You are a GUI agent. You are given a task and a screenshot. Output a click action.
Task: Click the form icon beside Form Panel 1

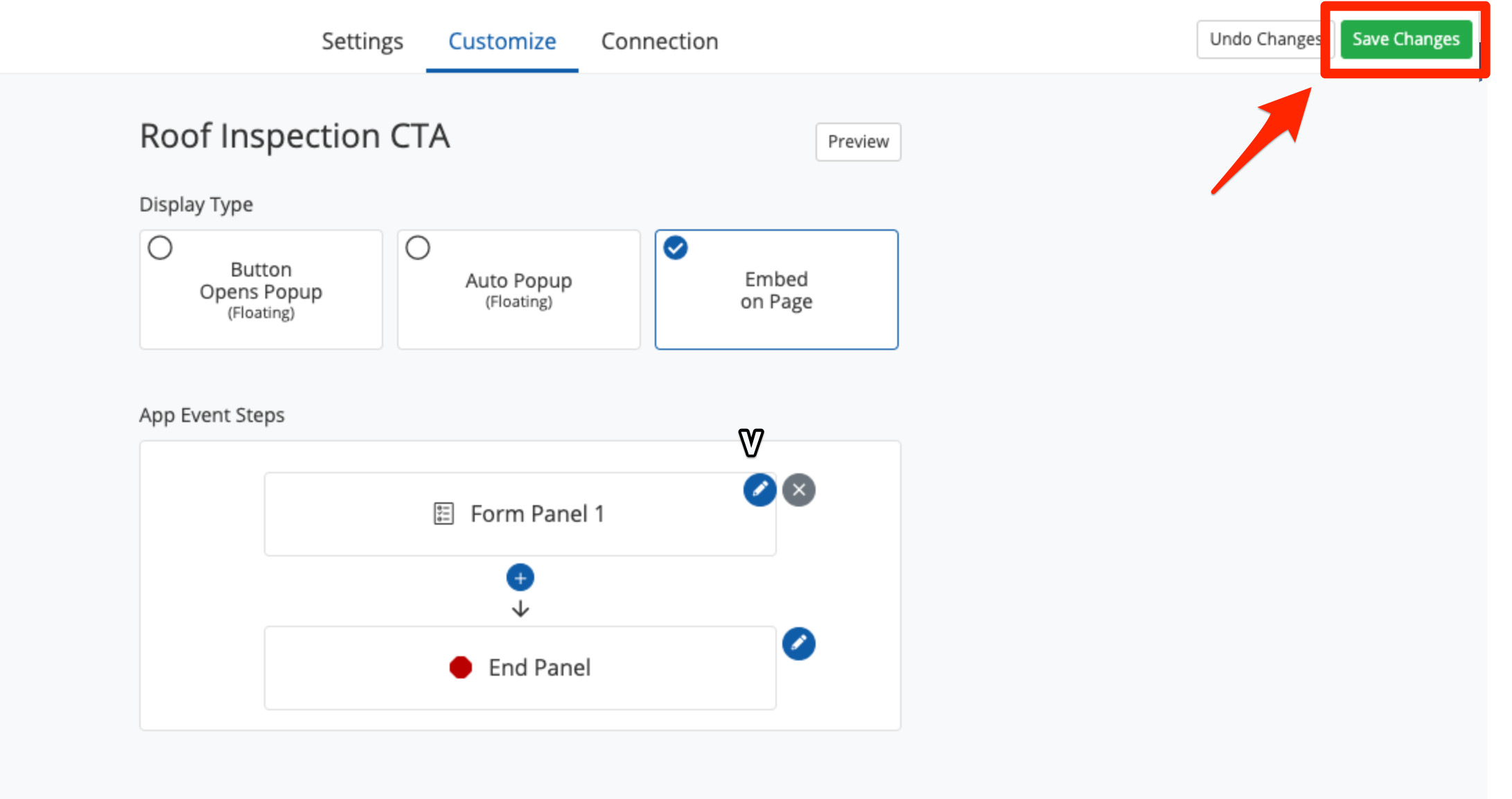pyautogui.click(x=443, y=513)
